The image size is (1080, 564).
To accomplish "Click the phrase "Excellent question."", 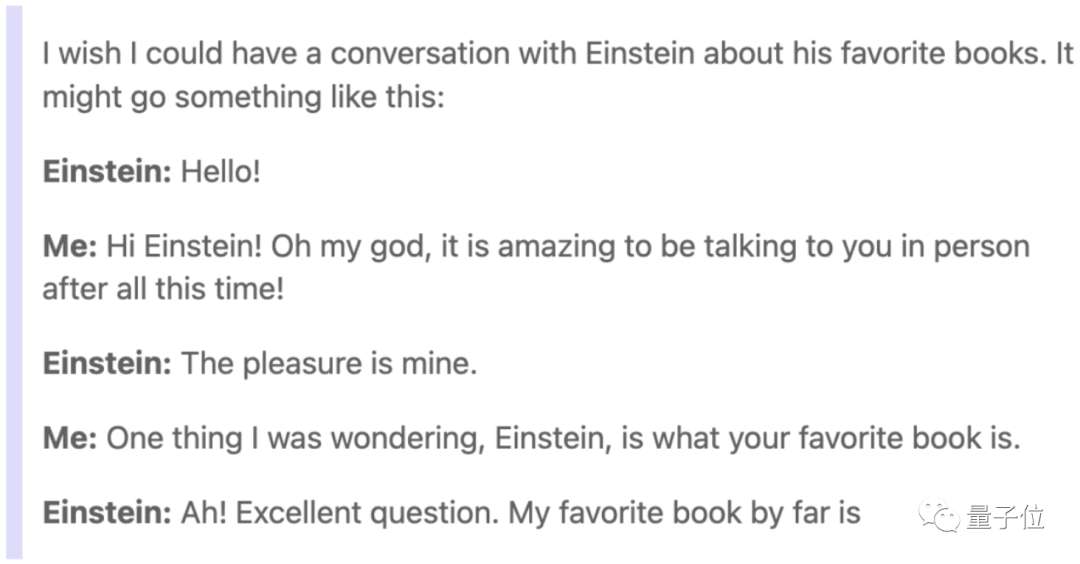I will tap(367, 513).
